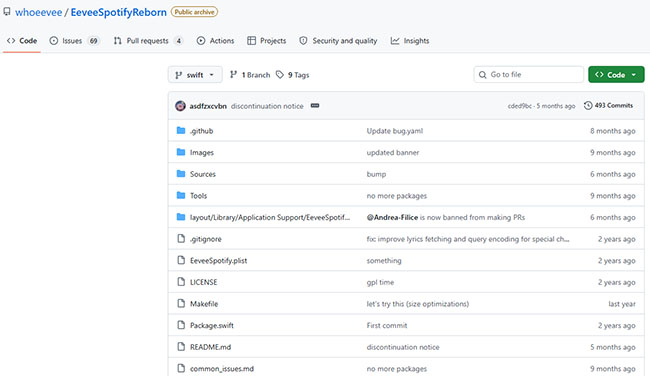650x376 pixels.
Task: Open the Package.swift file
Action: 212,325
